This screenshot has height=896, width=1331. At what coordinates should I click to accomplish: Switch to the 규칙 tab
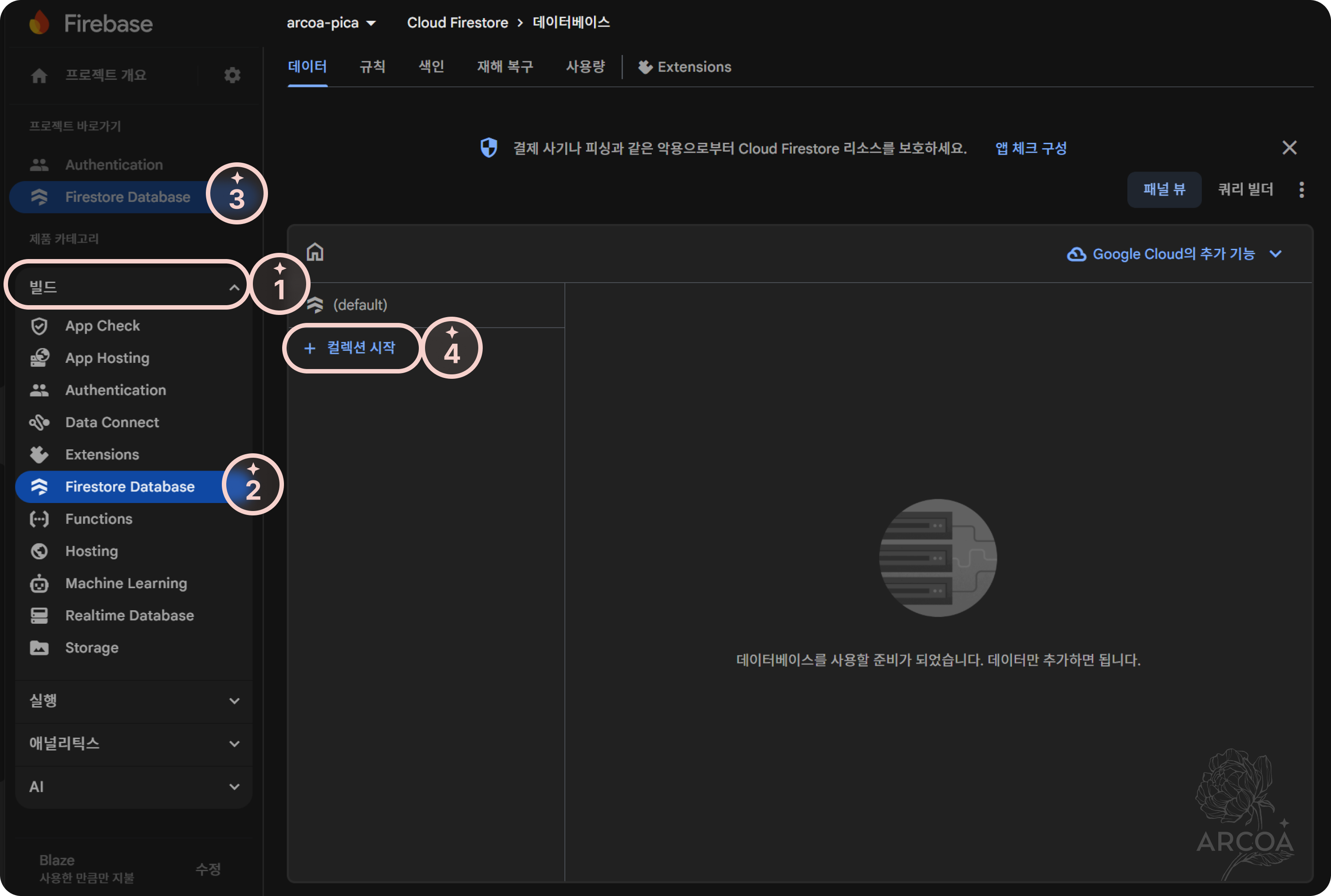pyautogui.click(x=372, y=67)
